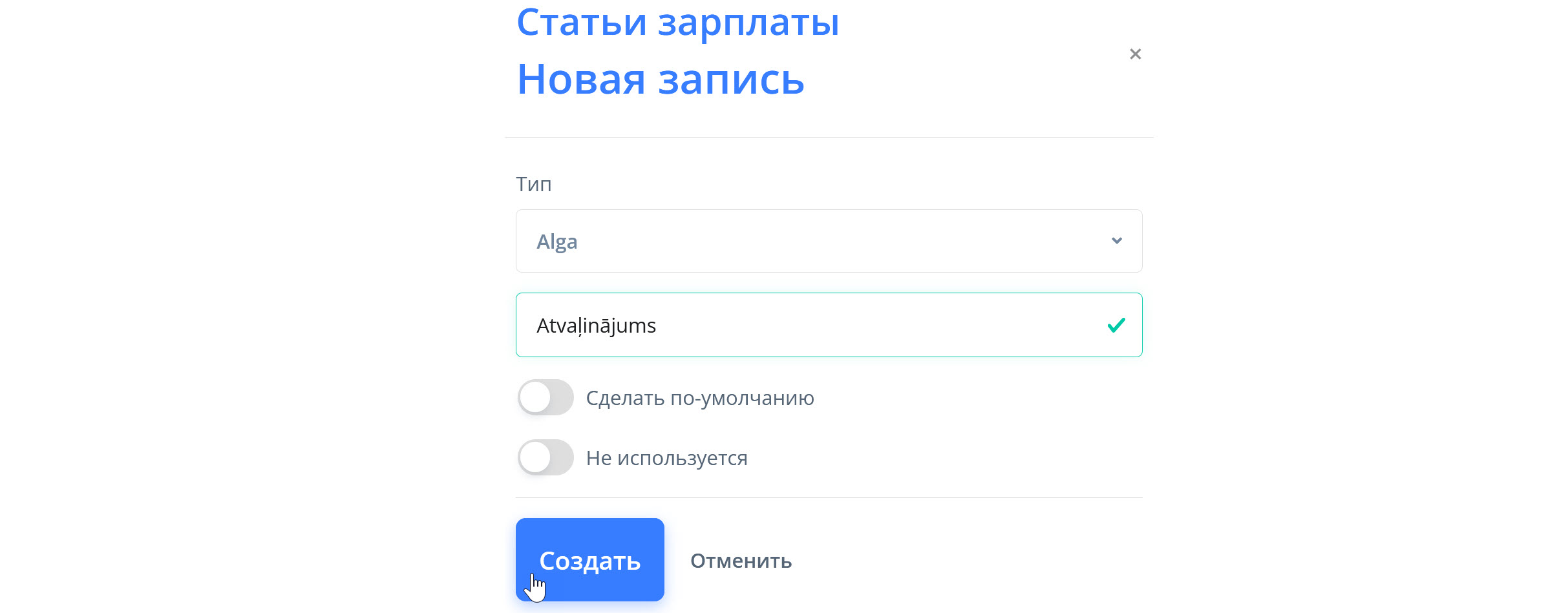Viewport: 1568px width, 613px height.
Task: Click the Статьи зарплаты heading
Action: pos(677,23)
